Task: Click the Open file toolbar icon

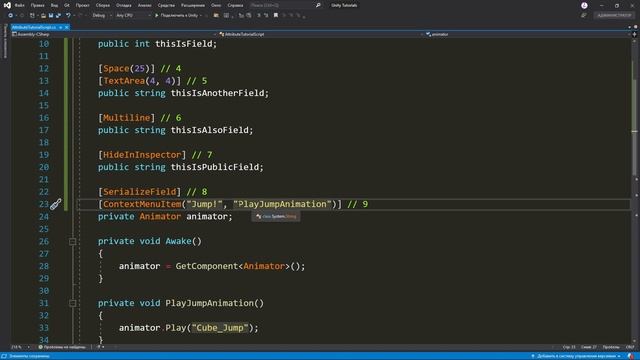Action: pyautogui.click(x=43, y=16)
